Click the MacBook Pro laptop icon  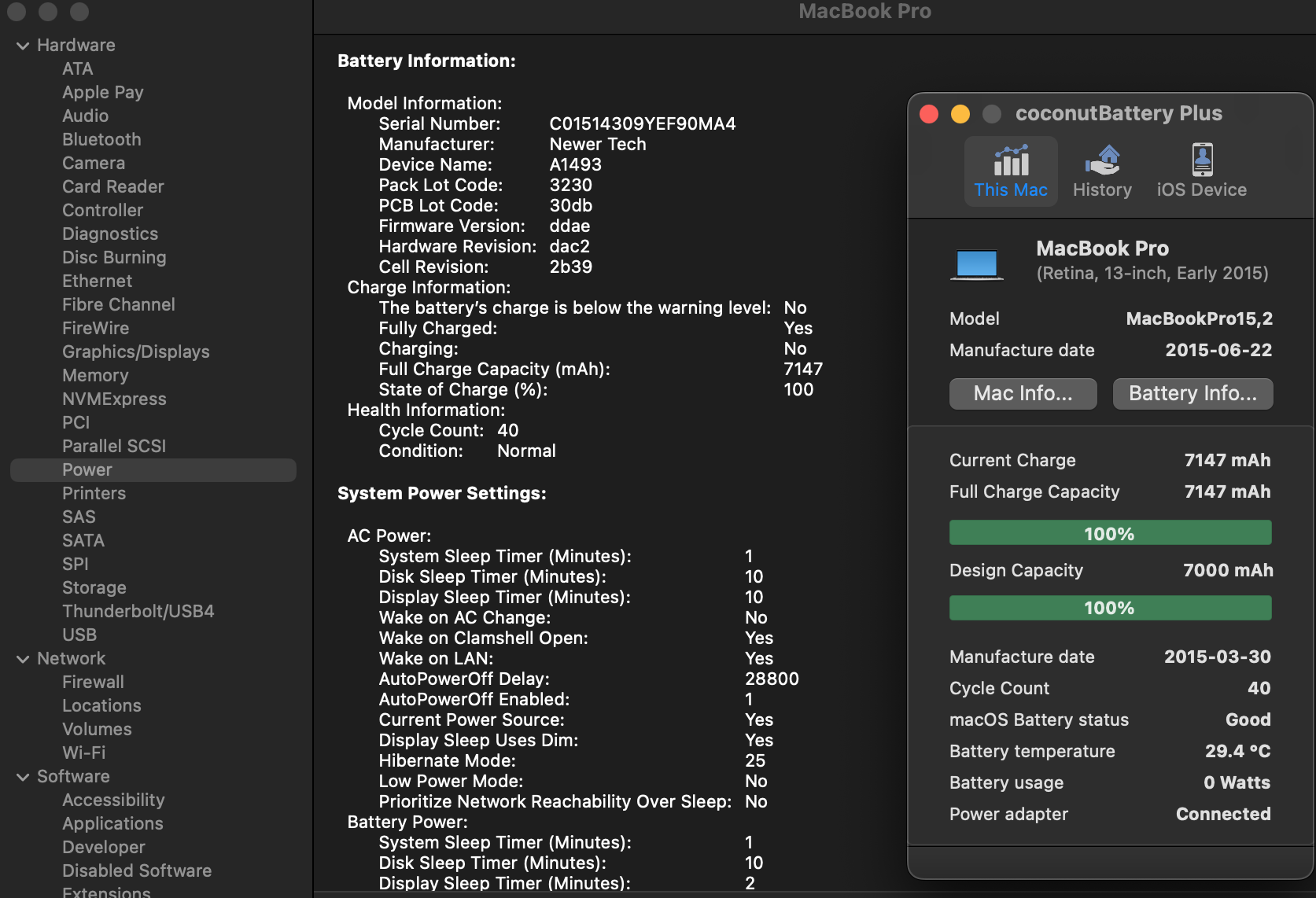click(x=976, y=264)
